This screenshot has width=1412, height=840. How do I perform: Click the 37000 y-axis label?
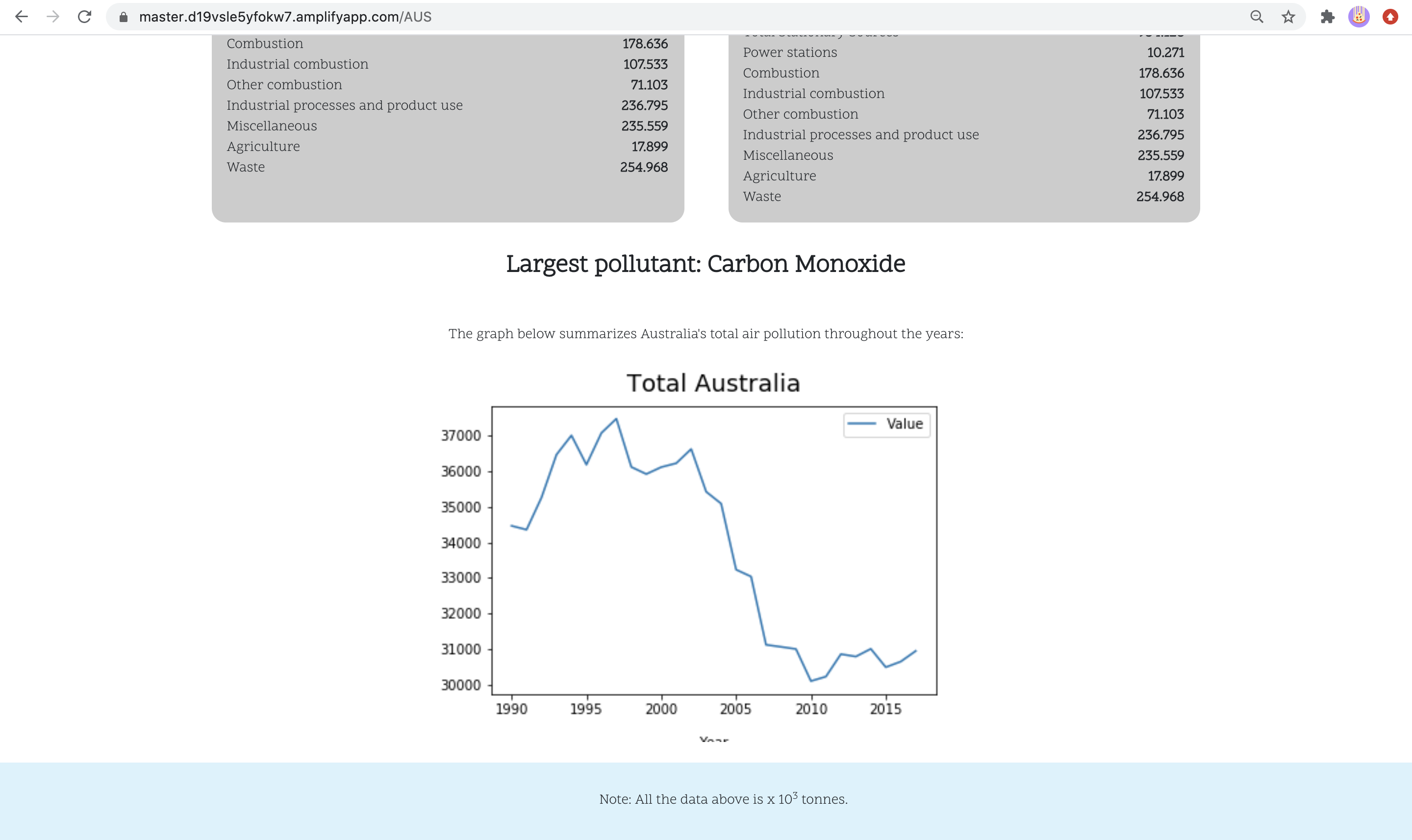[461, 436]
